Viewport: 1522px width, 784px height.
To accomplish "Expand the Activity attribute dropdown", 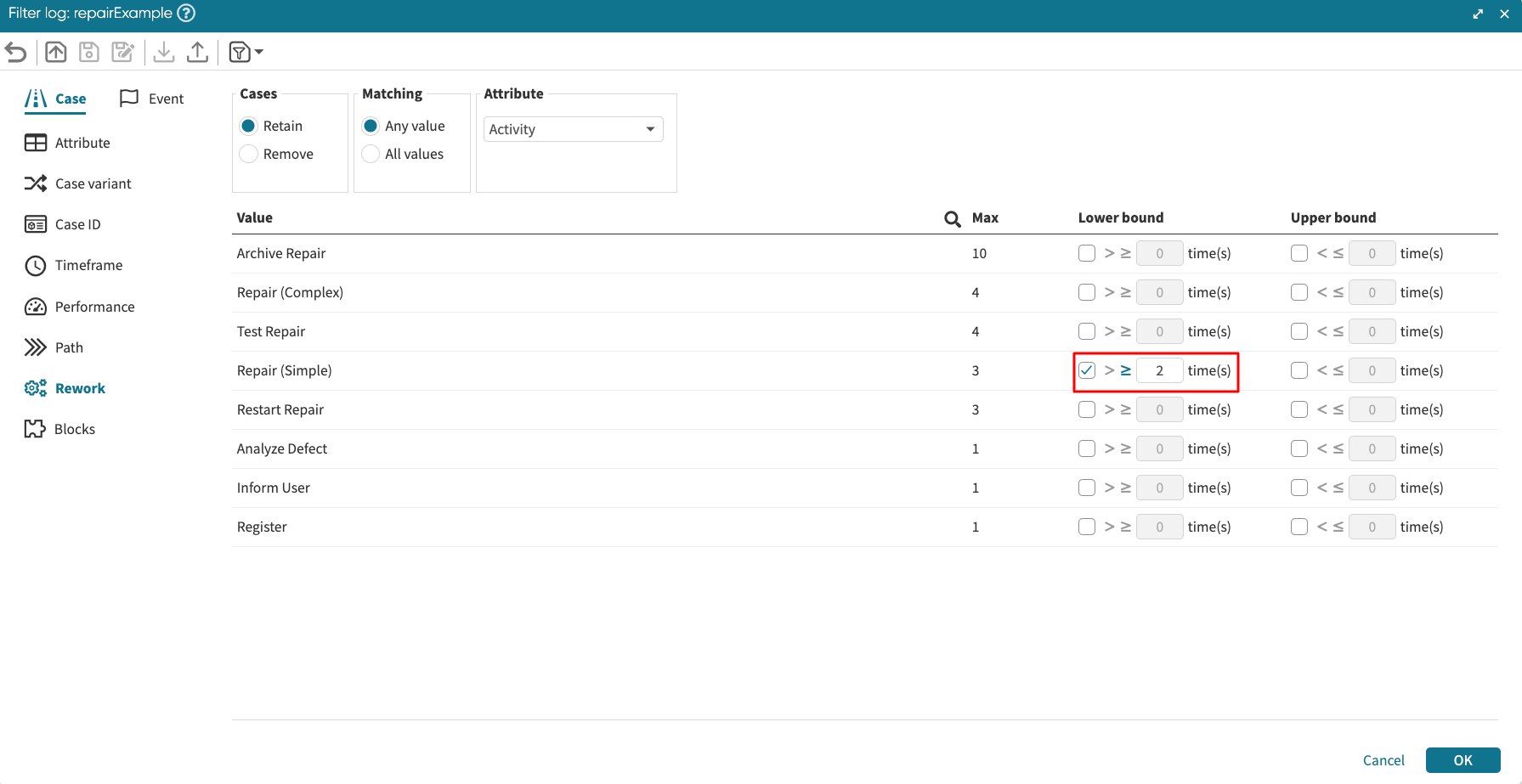I will pyautogui.click(x=573, y=129).
